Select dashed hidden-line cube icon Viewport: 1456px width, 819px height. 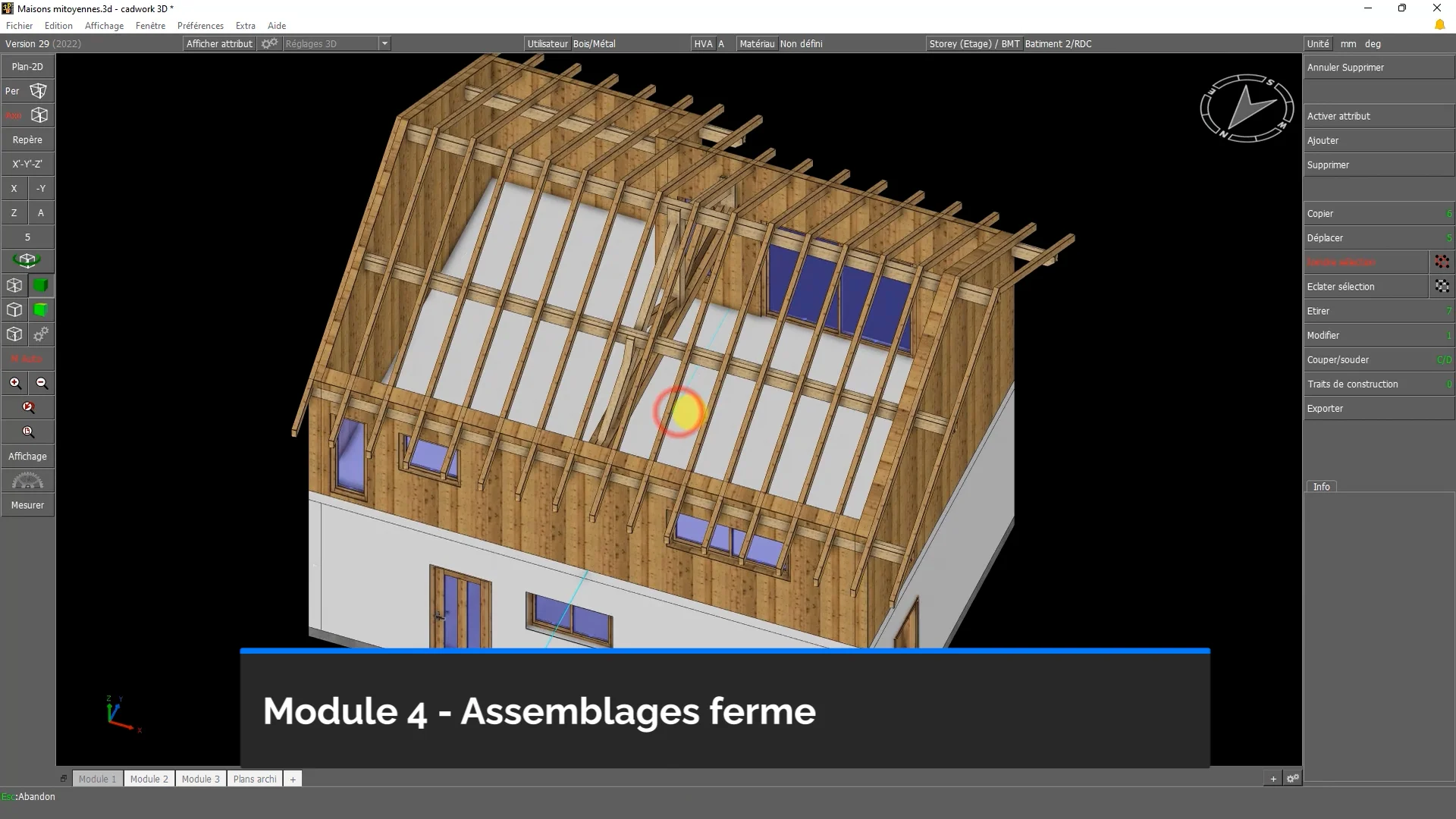coord(14,334)
